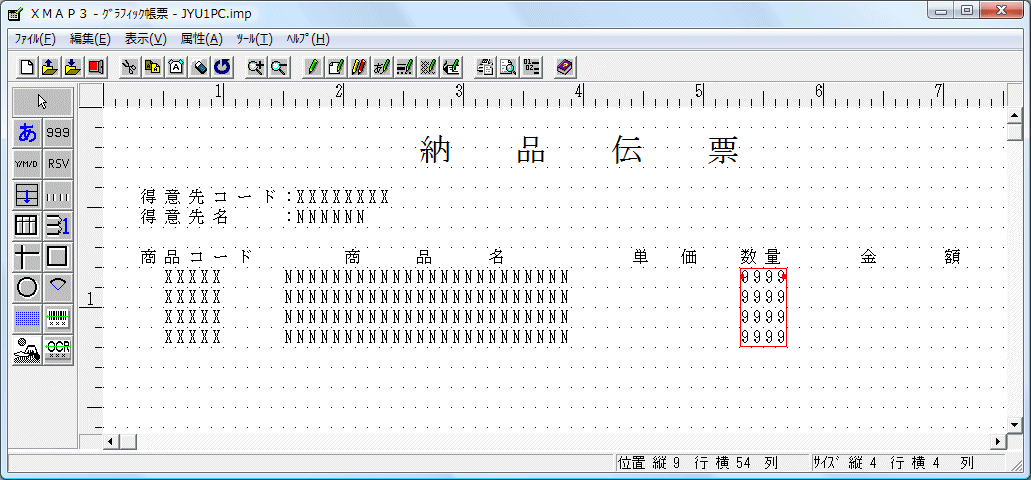This screenshot has height=480, width=1031.
Task: Click the 納品伝票 title text
Action: pos(580,151)
